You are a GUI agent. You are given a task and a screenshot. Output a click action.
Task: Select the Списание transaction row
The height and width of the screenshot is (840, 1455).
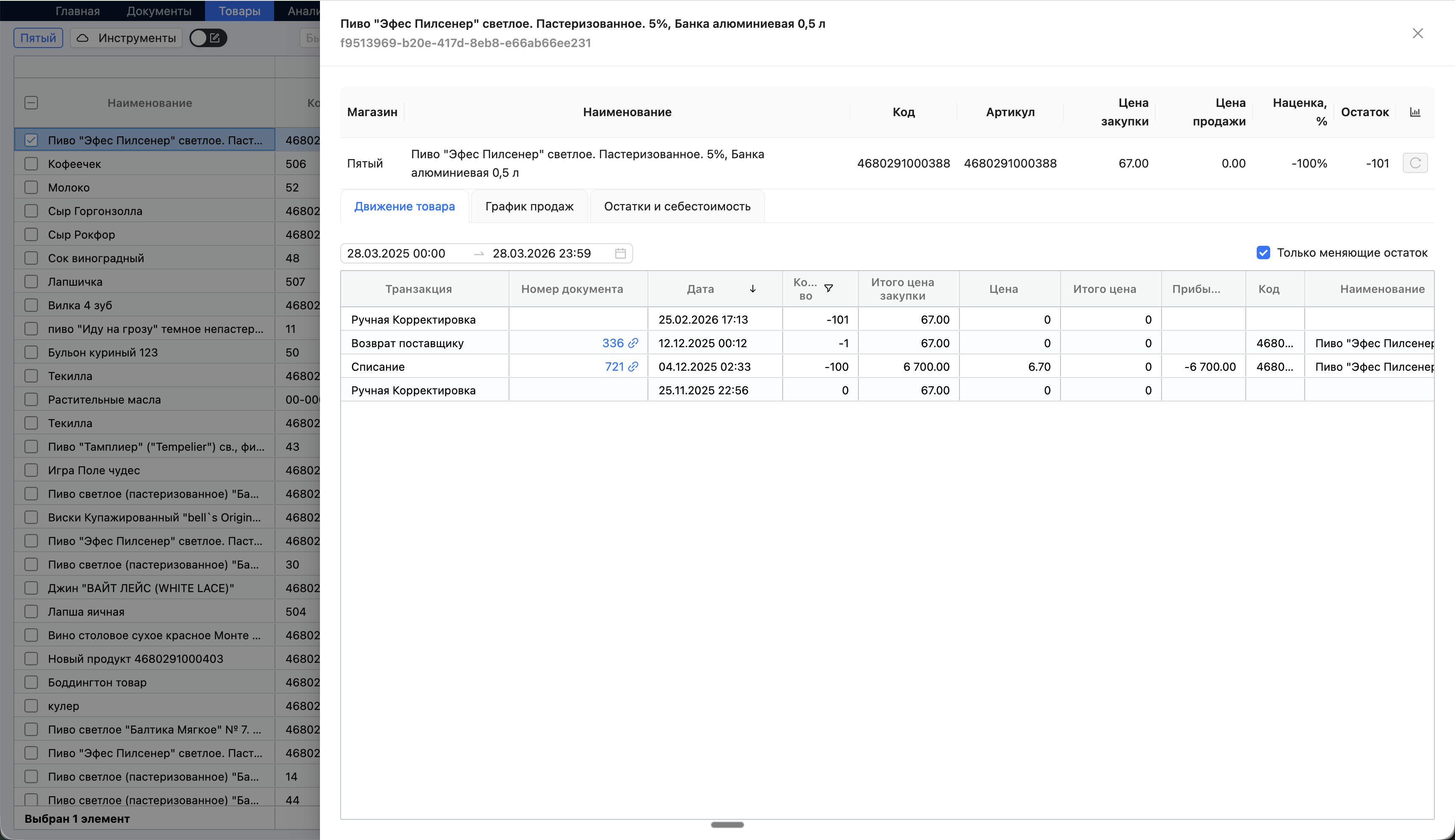887,367
